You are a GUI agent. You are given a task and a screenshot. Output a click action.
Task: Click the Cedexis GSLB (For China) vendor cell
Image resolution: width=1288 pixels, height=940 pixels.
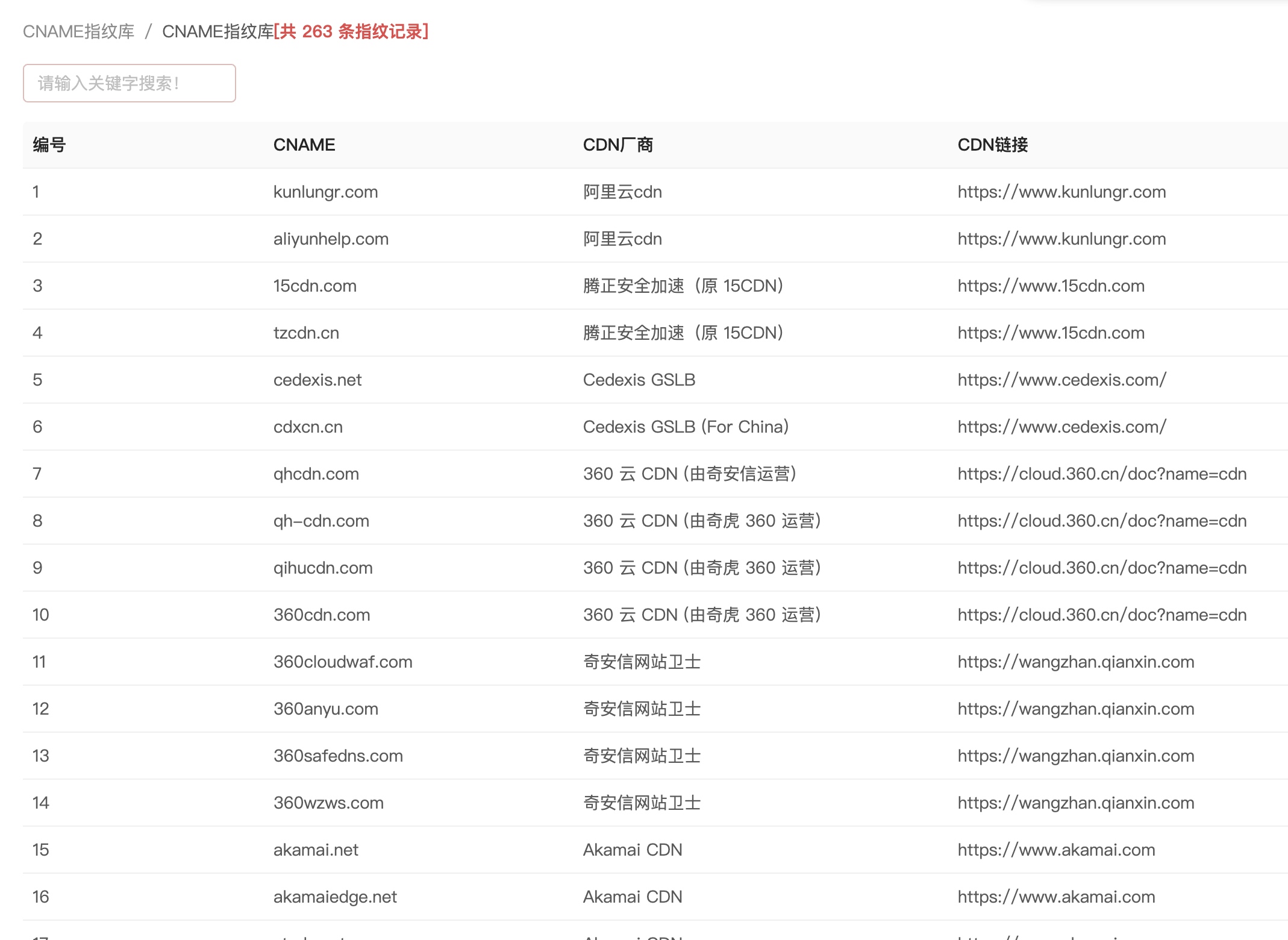pos(686,427)
